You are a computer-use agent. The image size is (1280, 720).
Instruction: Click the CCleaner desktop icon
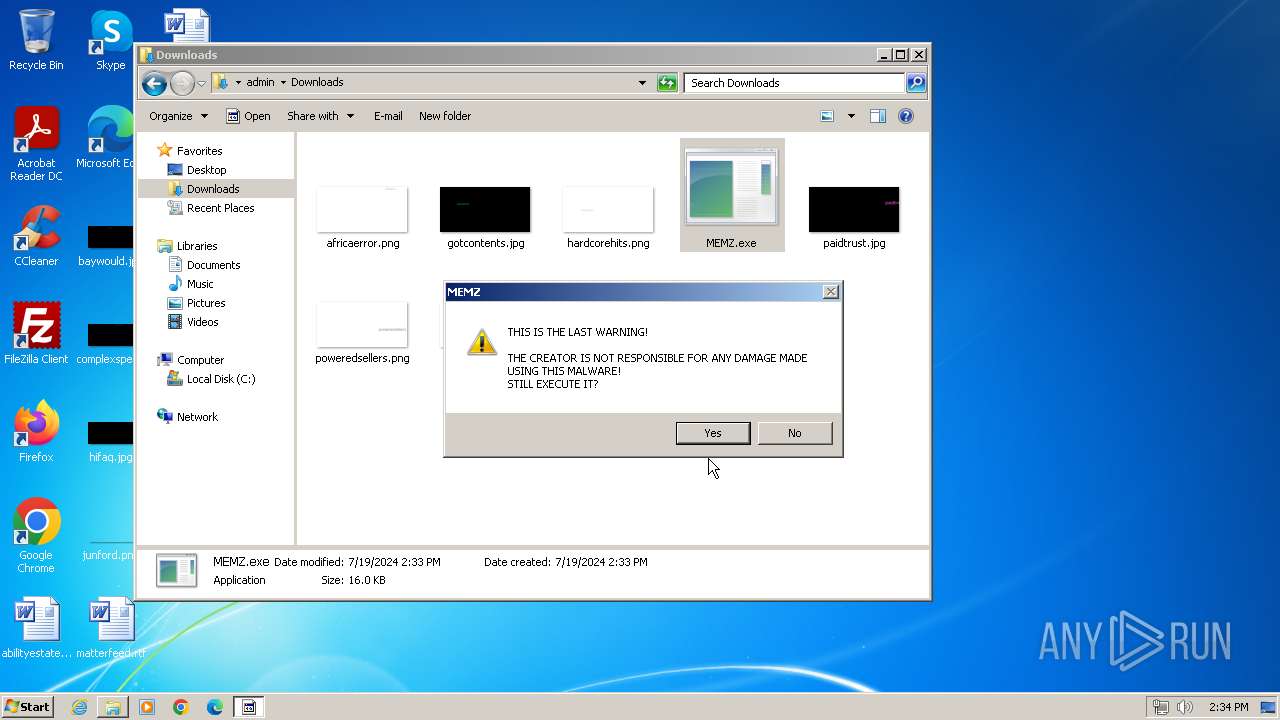[x=36, y=237]
